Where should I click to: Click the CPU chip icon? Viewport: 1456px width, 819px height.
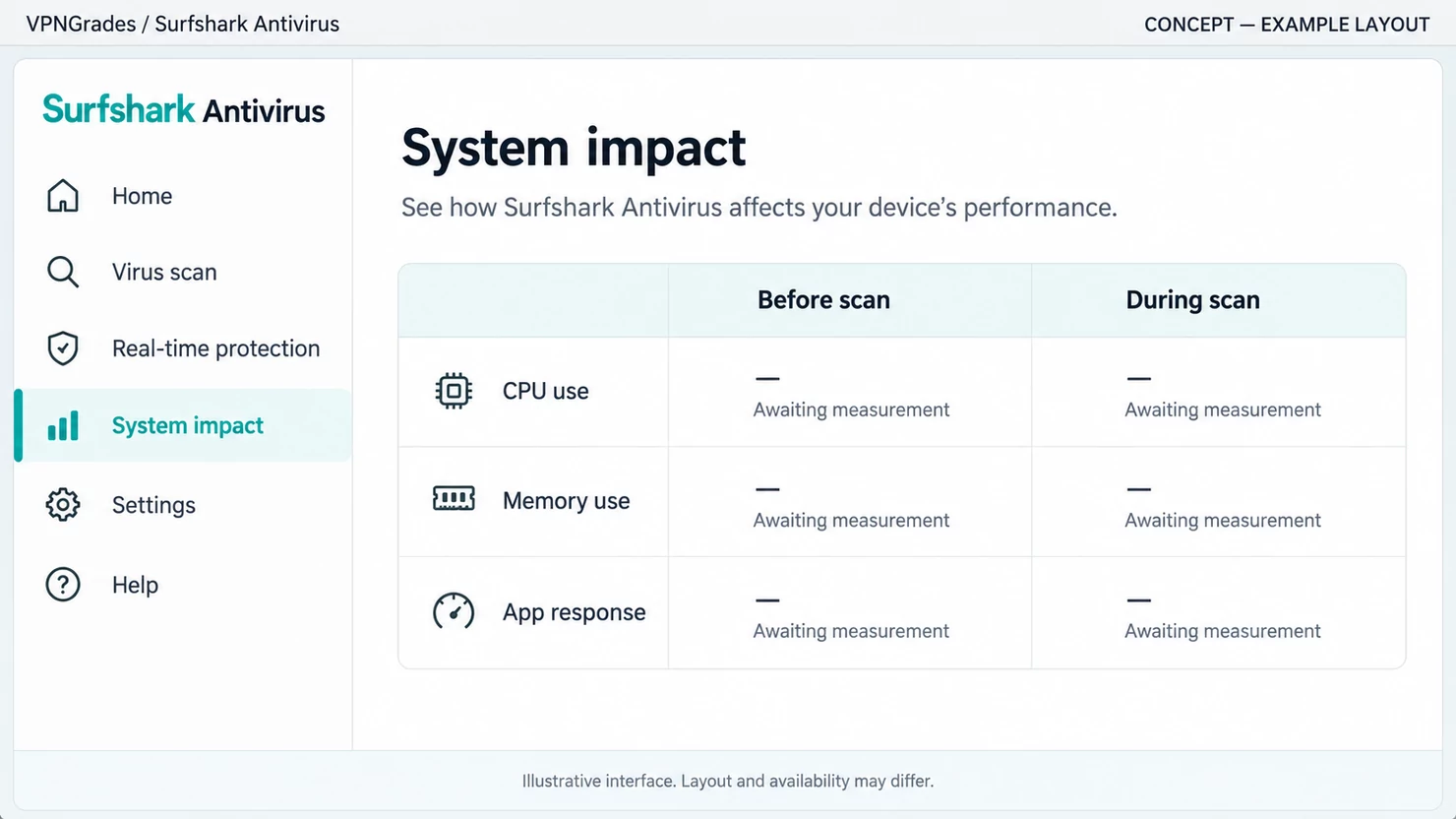click(454, 391)
